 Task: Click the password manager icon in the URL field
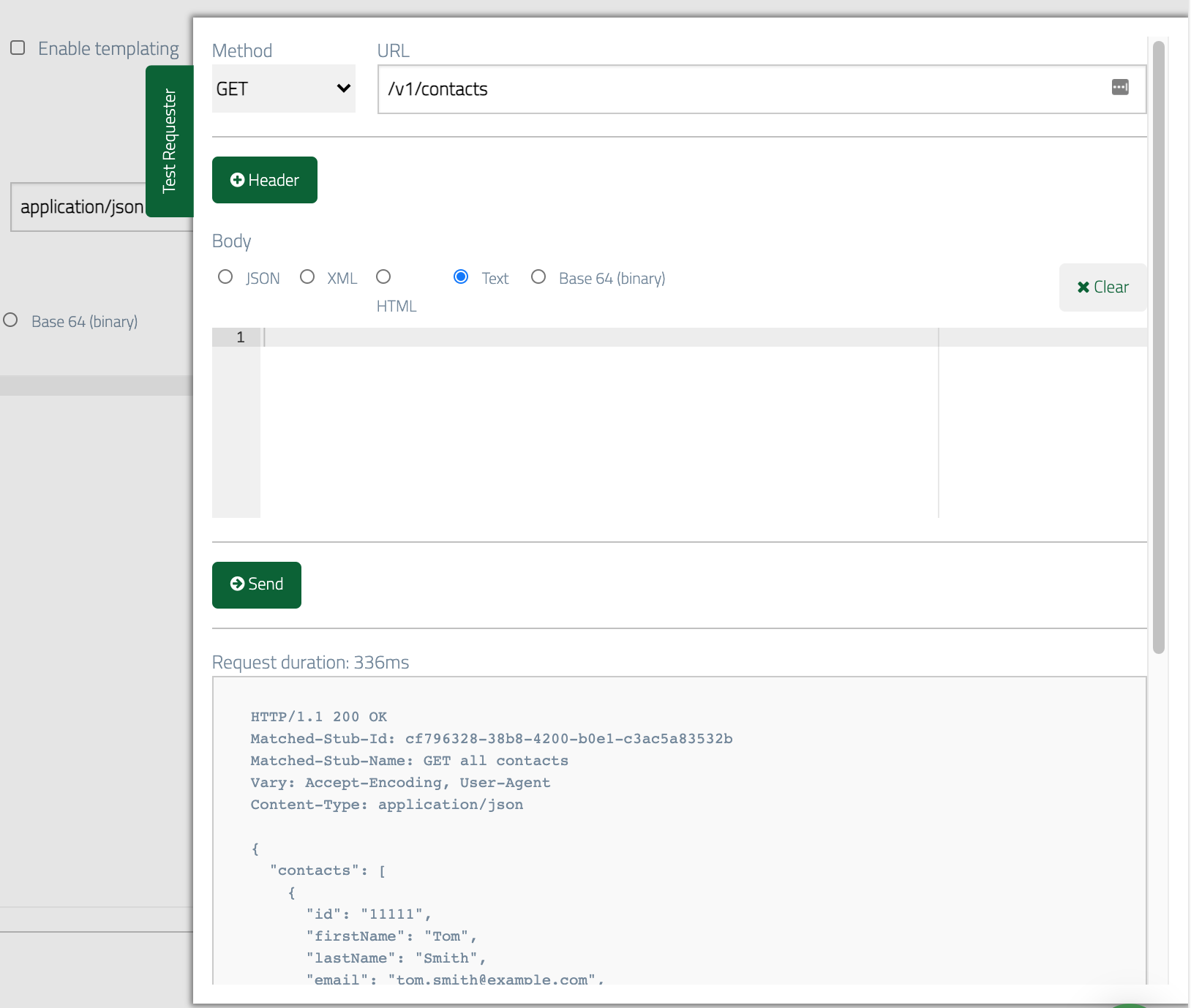click(x=1120, y=87)
